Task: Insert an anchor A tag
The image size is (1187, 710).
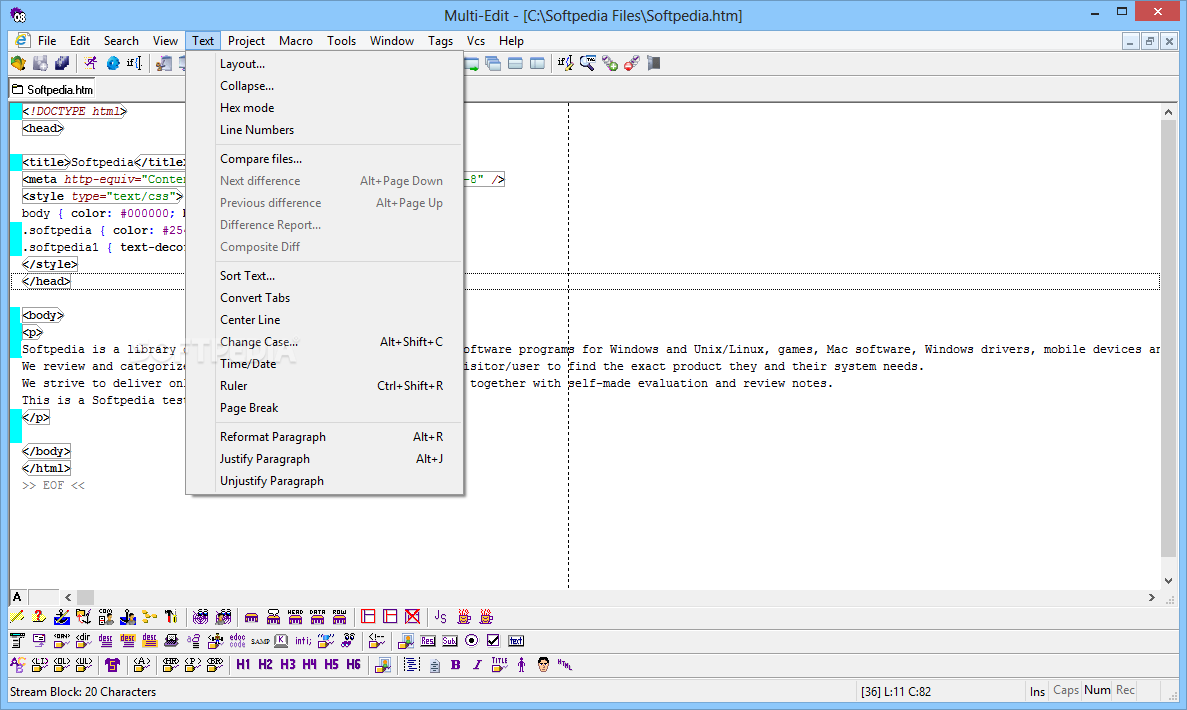Action: pos(142,665)
